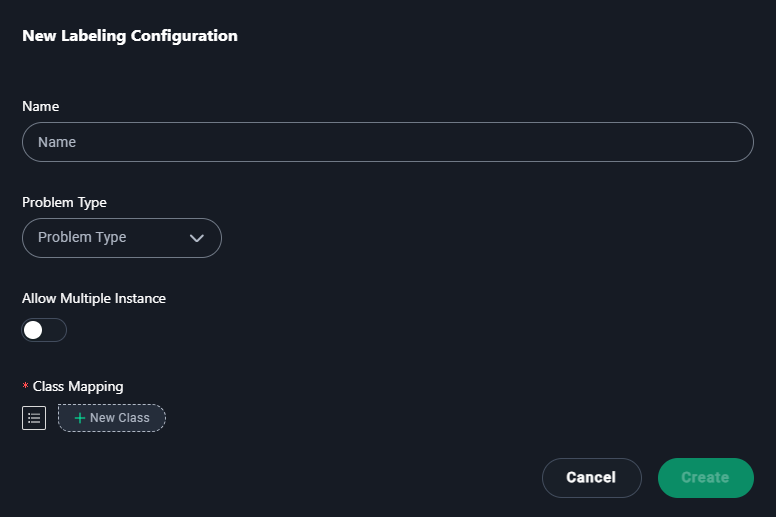Click the green plus icon for New Class

[x=80, y=418]
